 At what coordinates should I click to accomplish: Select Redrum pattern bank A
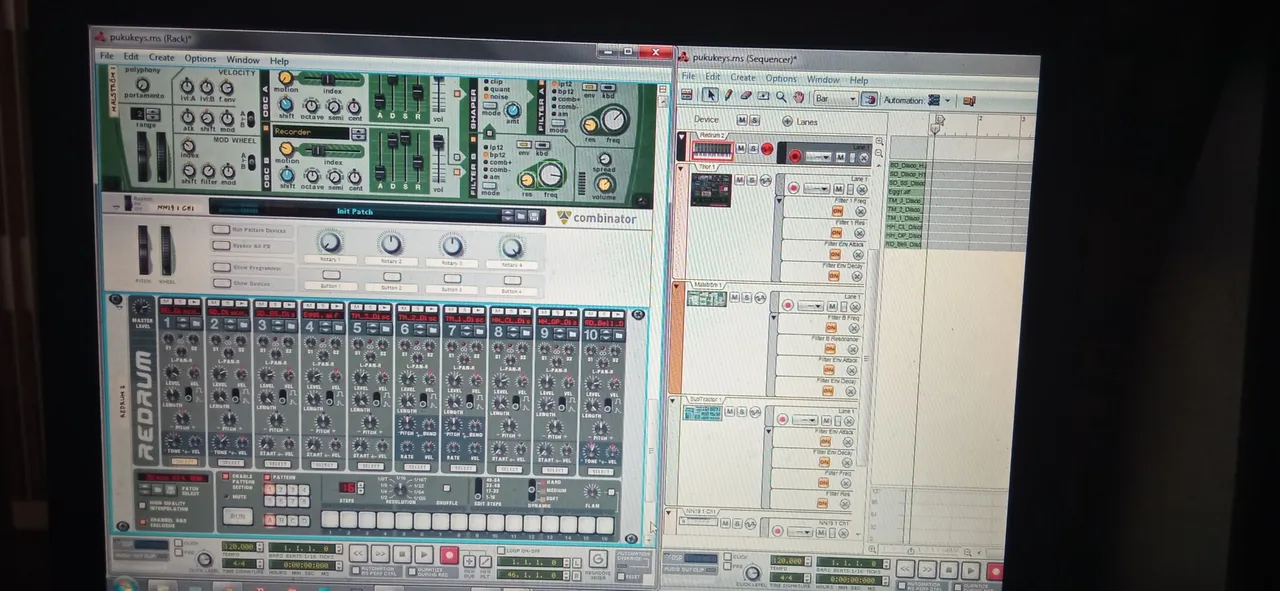pyautogui.click(x=269, y=519)
